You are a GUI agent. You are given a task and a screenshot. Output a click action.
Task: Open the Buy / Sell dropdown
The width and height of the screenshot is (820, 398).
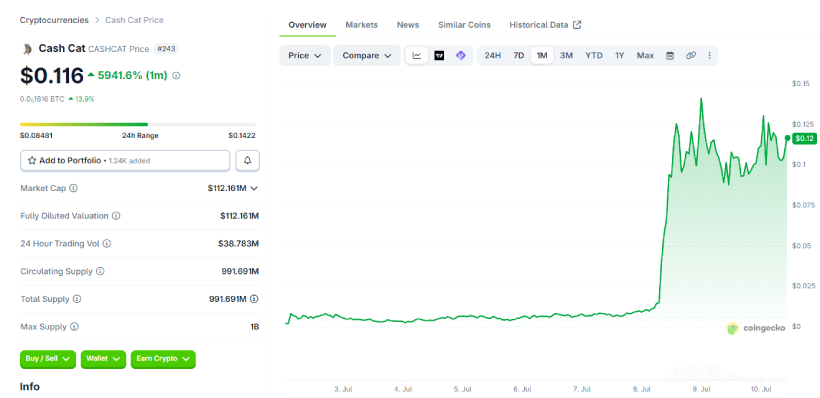(48, 359)
